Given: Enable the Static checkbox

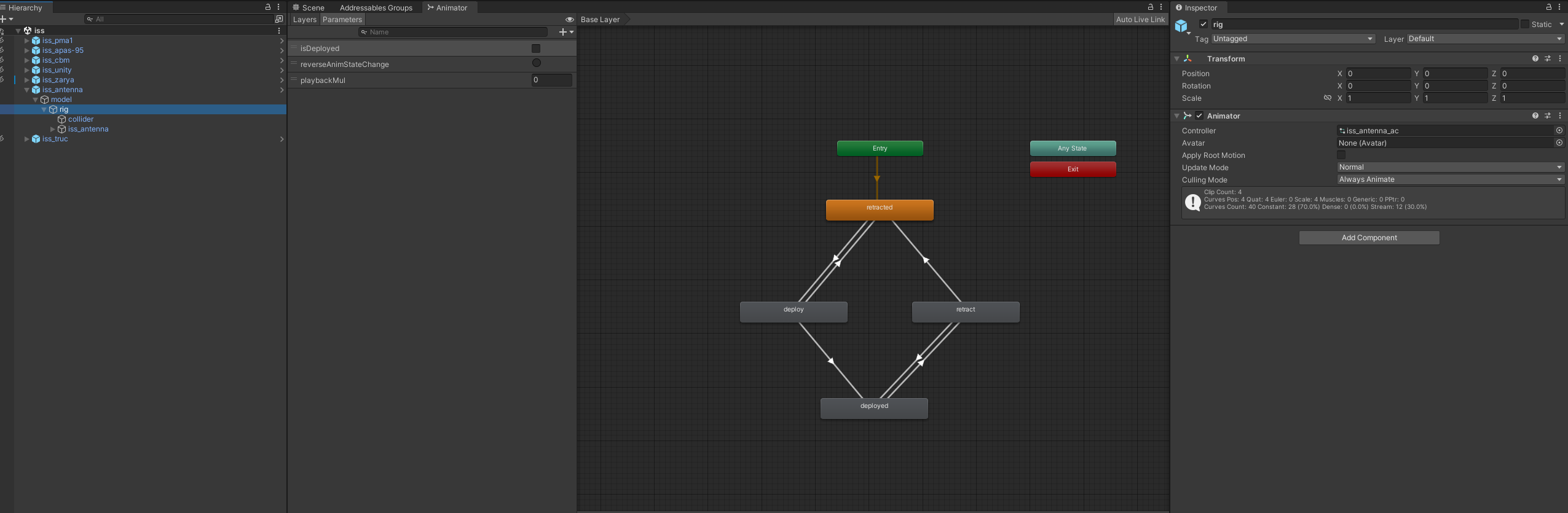Looking at the screenshot, I should coord(1525,24).
